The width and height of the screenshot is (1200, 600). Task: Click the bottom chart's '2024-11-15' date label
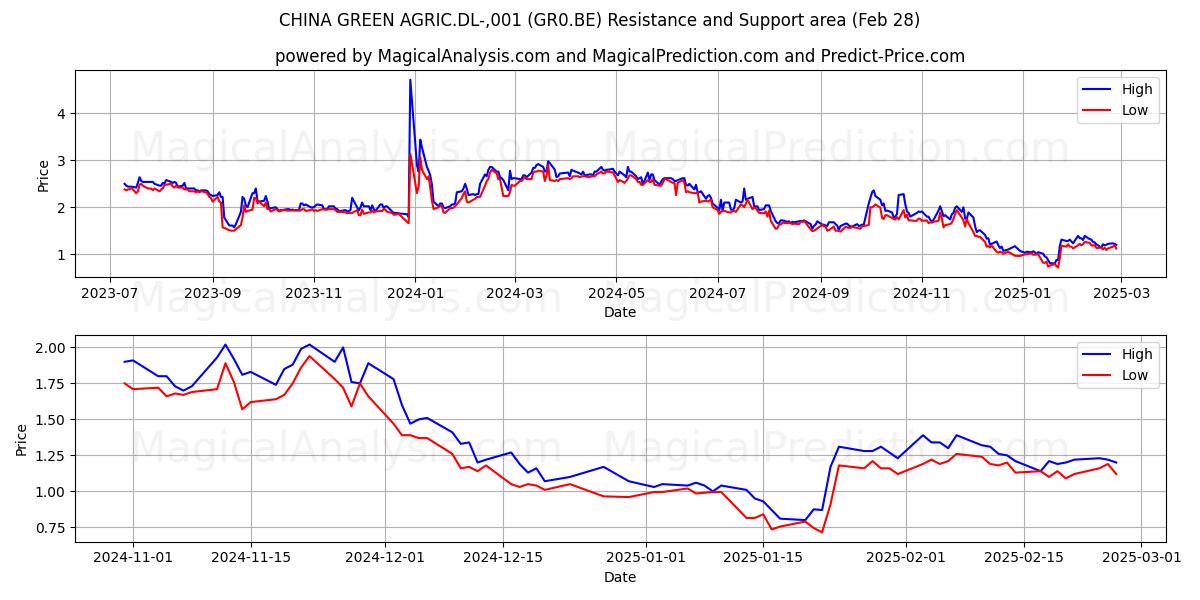tap(251, 558)
